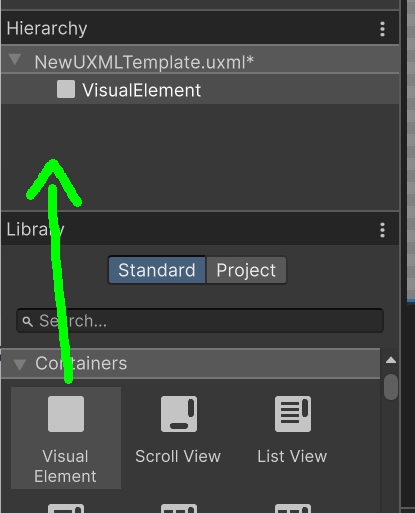Select the Visual Element container icon
The height and width of the screenshot is (513, 415).
[x=66, y=414]
